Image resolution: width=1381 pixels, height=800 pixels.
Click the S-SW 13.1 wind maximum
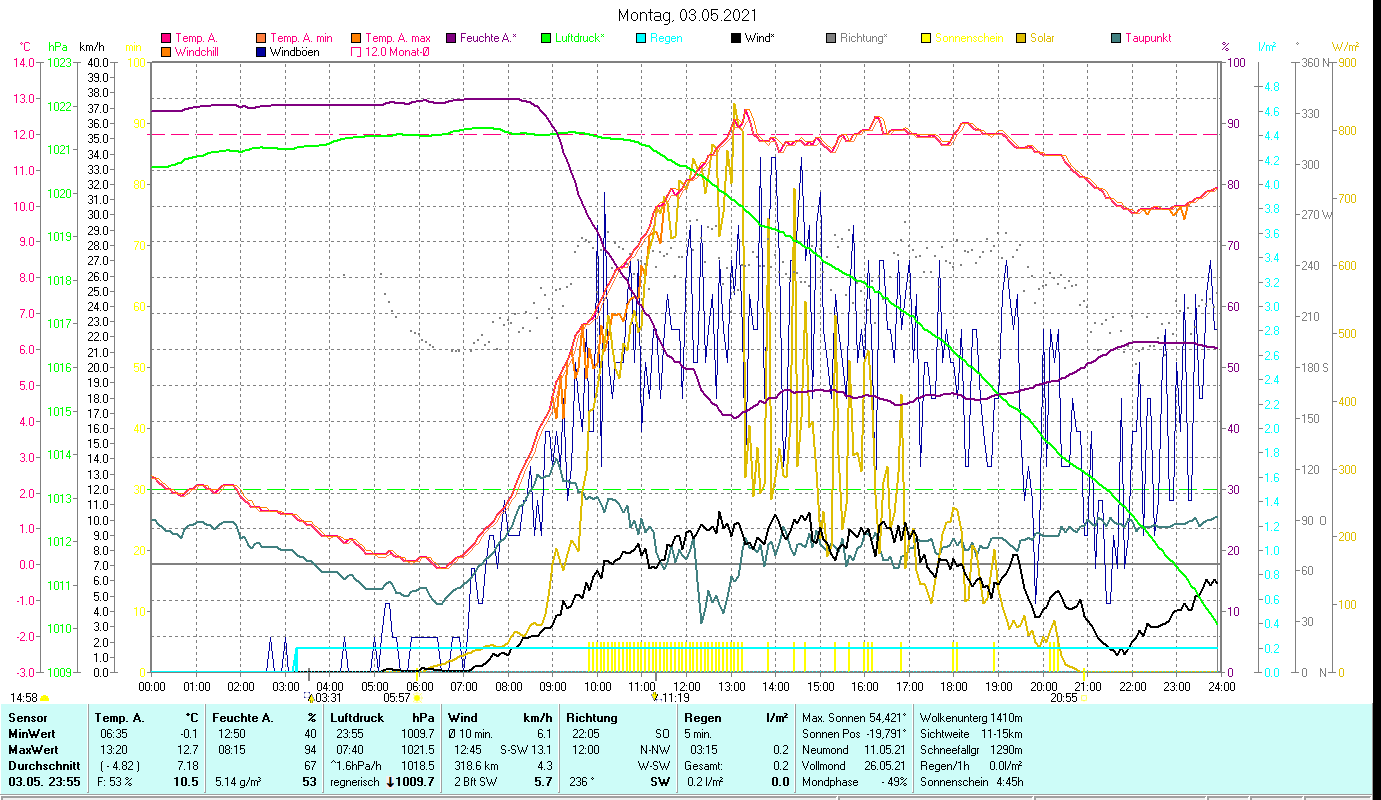[x=526, y=750]
